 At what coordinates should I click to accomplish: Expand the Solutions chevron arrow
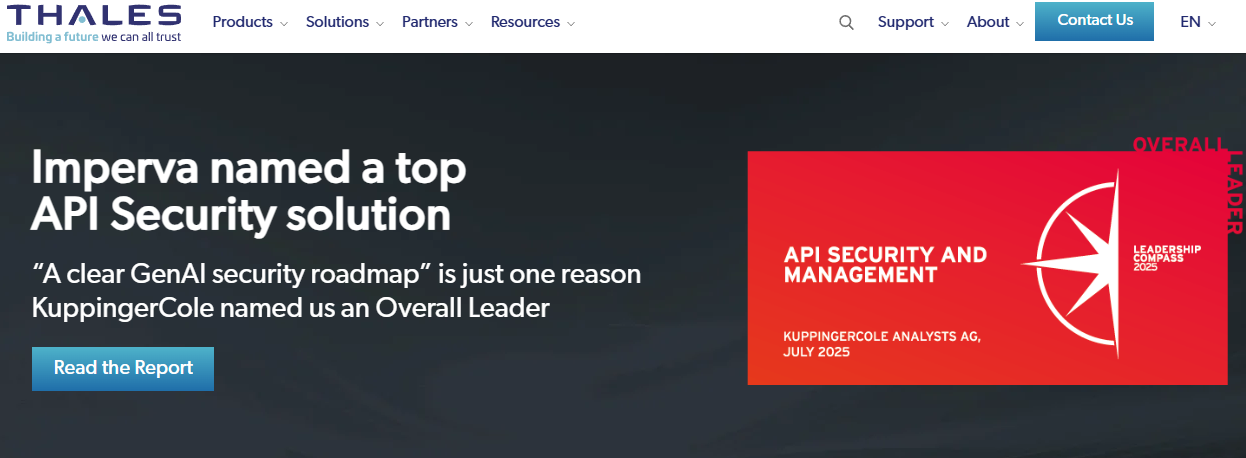click(380, 24)
